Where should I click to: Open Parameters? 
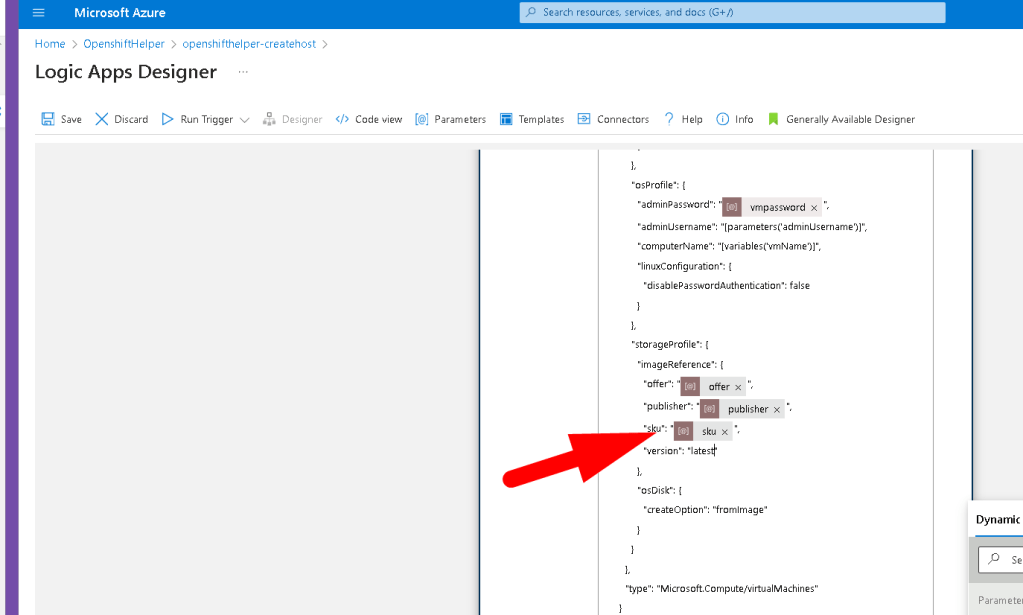450,119
